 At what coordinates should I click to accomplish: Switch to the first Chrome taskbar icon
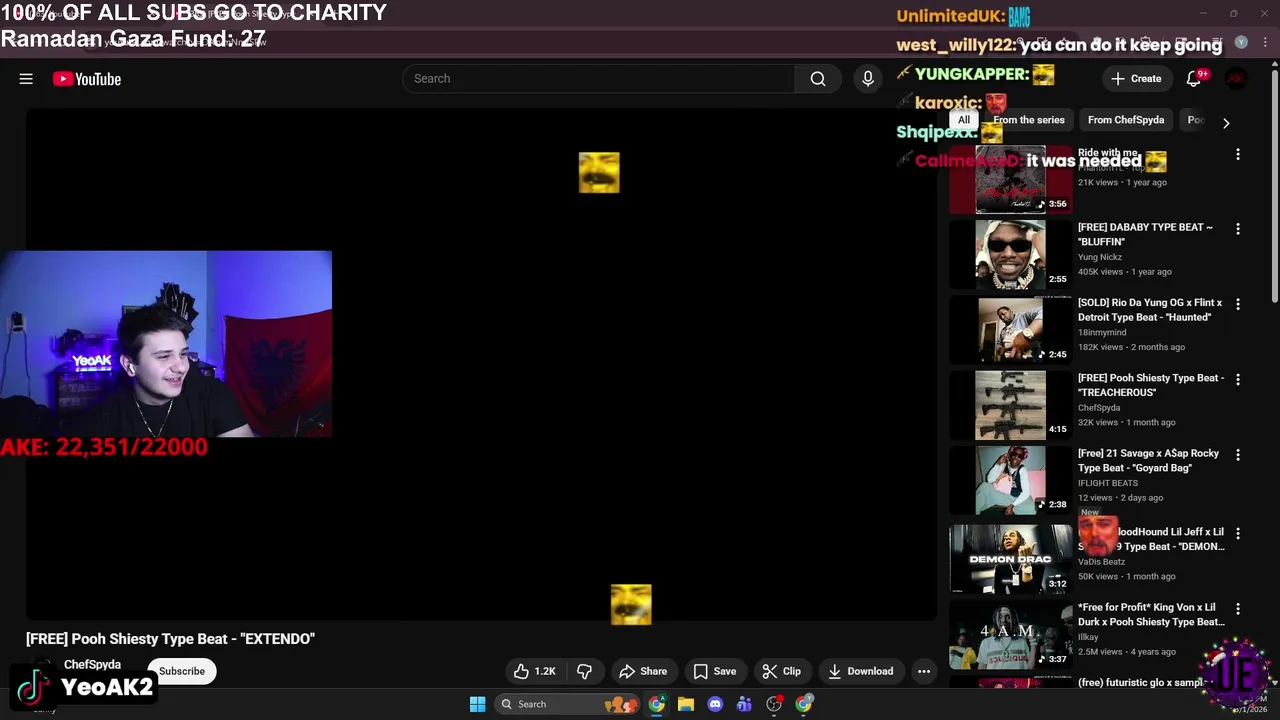pyautogui.click(x=657, y=704)
